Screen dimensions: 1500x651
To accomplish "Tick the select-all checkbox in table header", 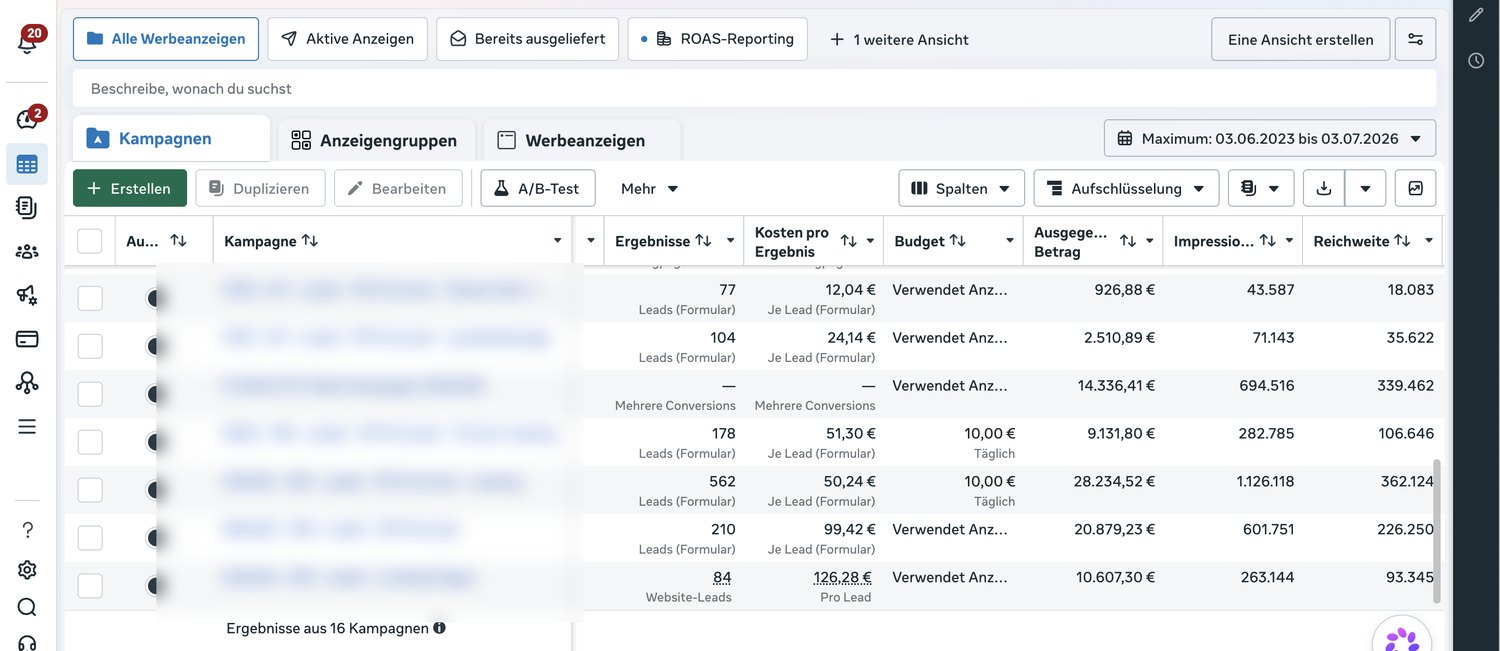I will [90, 241].
